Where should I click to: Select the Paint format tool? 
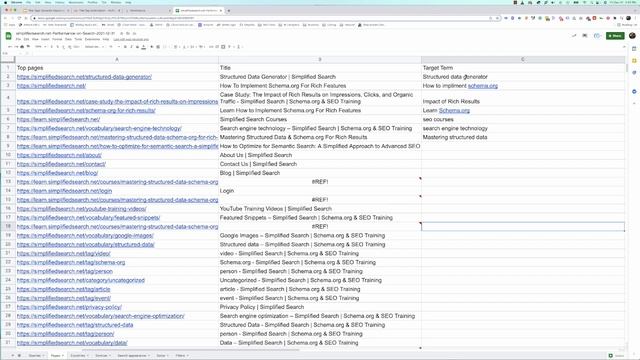28,47
